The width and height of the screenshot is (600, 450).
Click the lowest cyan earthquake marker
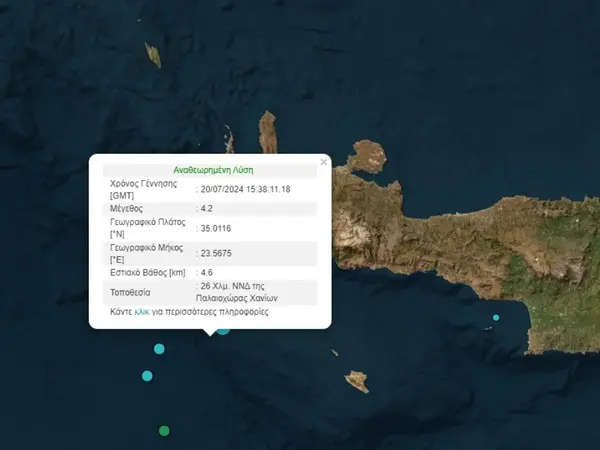tap(147, 376)
